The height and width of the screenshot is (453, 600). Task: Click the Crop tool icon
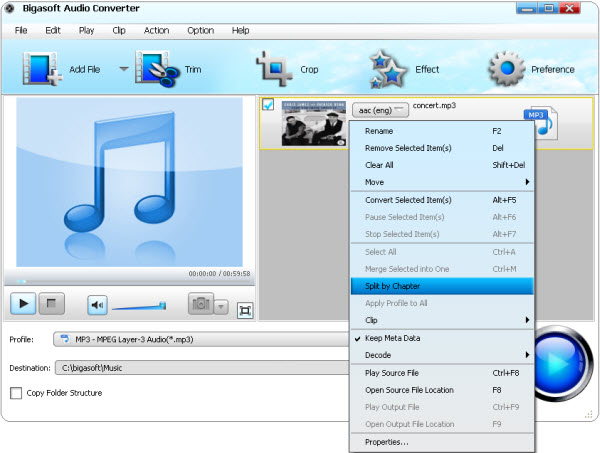pos(274,68)
